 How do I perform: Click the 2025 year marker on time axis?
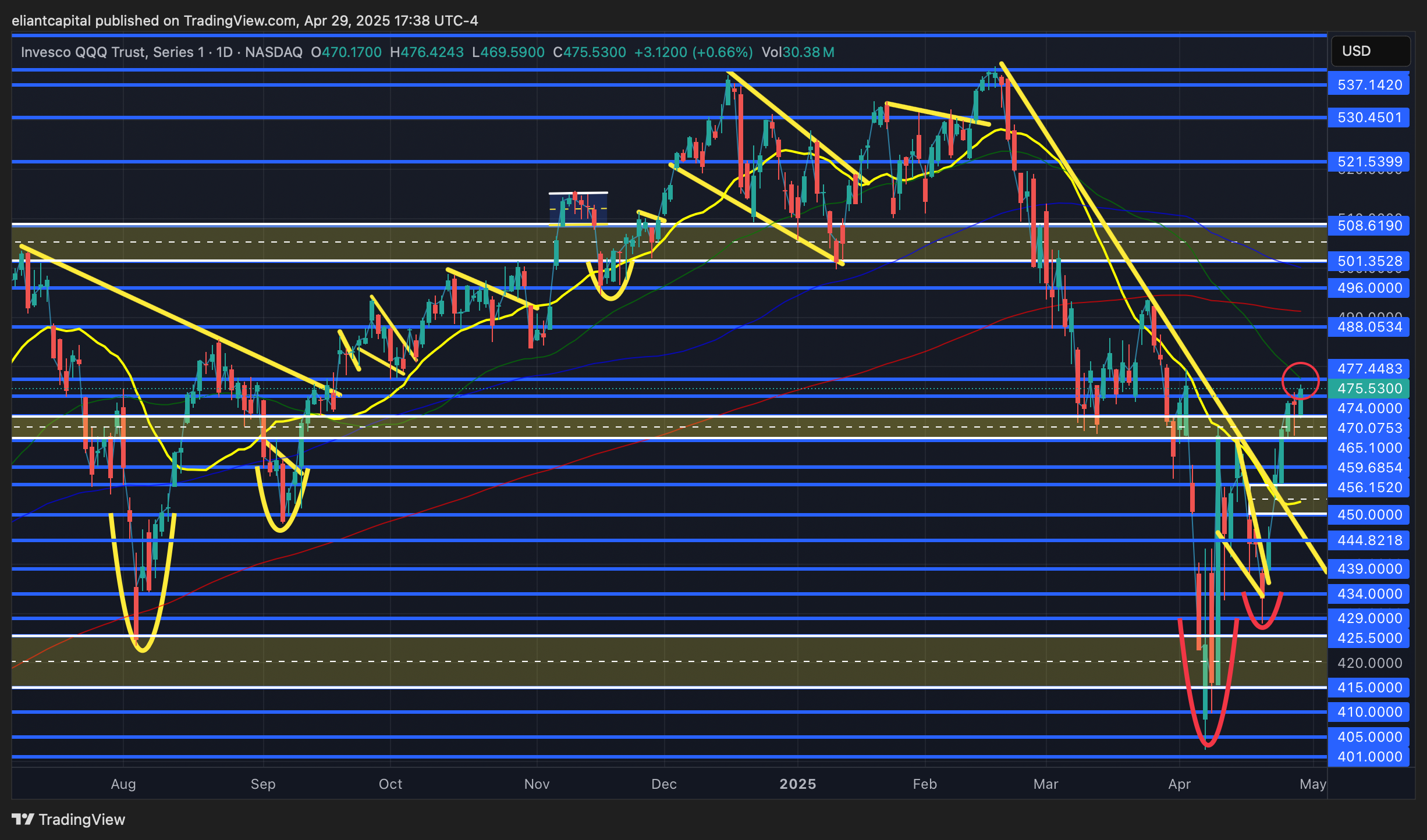point(797,784)
